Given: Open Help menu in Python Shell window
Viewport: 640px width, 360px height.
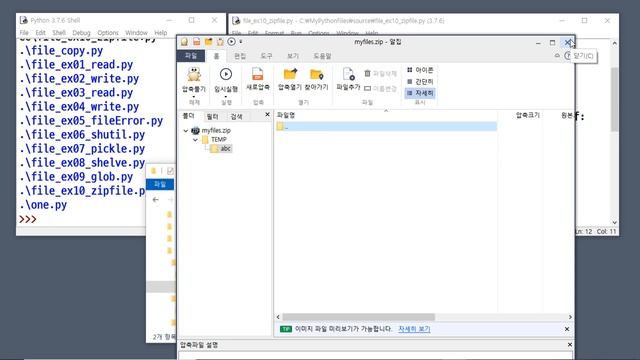Looking at the screenshot, I should click(160, 33).
